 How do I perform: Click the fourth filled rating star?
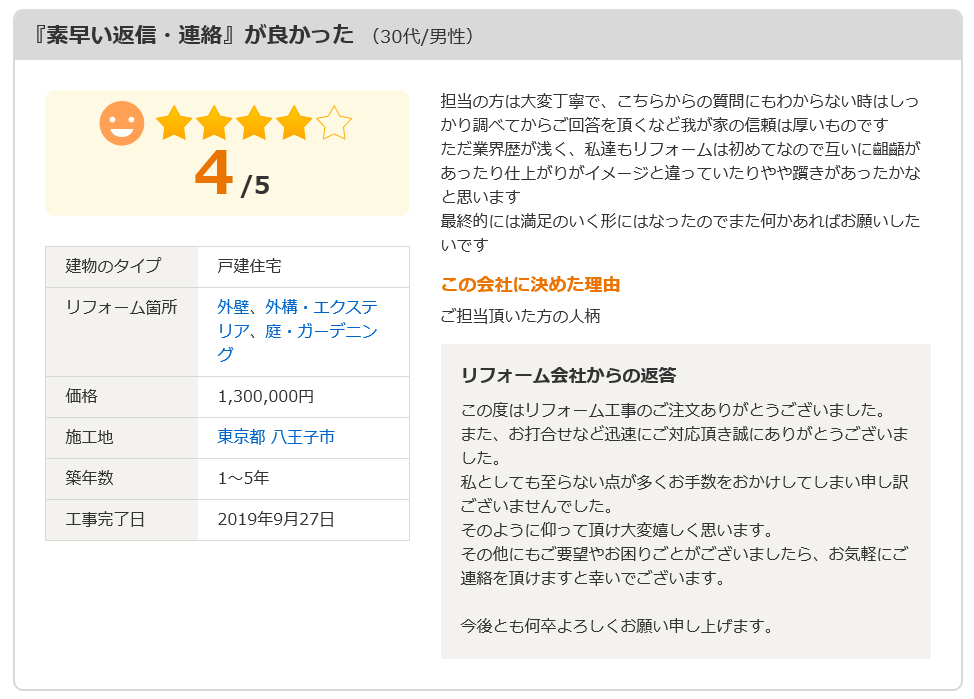click(x=293, y=123)
